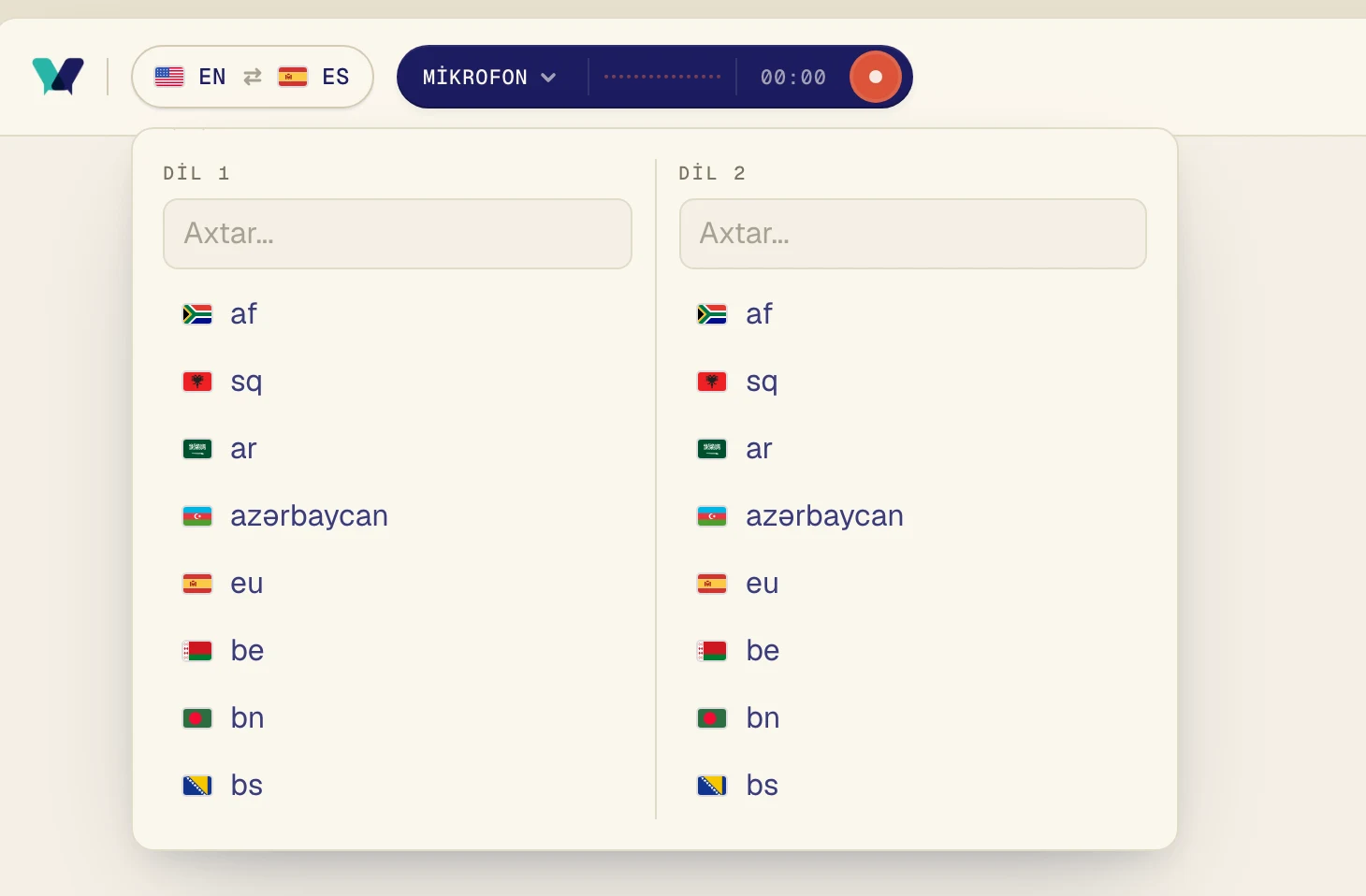Image resolution: width=1366 pixels, height=896 pixels.
Task: Click the Saudi Arabia flag in DİL 1
Action: 197,449
